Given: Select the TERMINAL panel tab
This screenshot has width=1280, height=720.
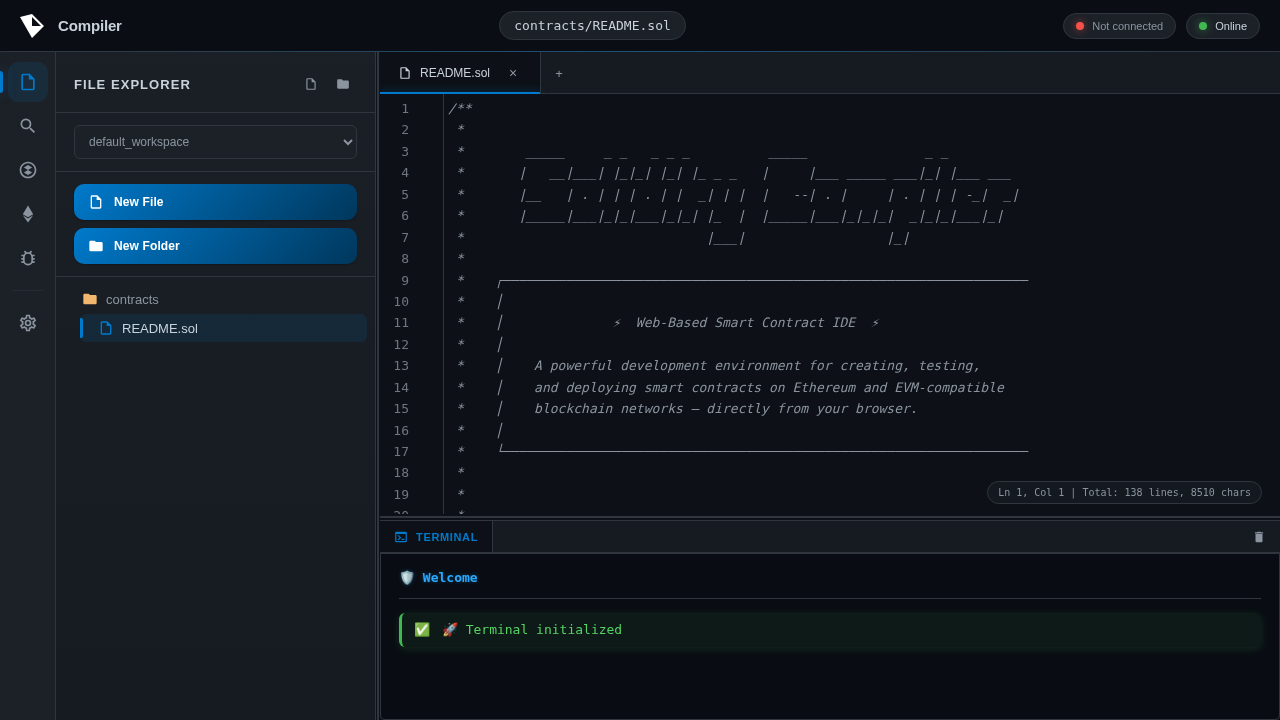Looking at the screenshot, I should tap(436, 537).
